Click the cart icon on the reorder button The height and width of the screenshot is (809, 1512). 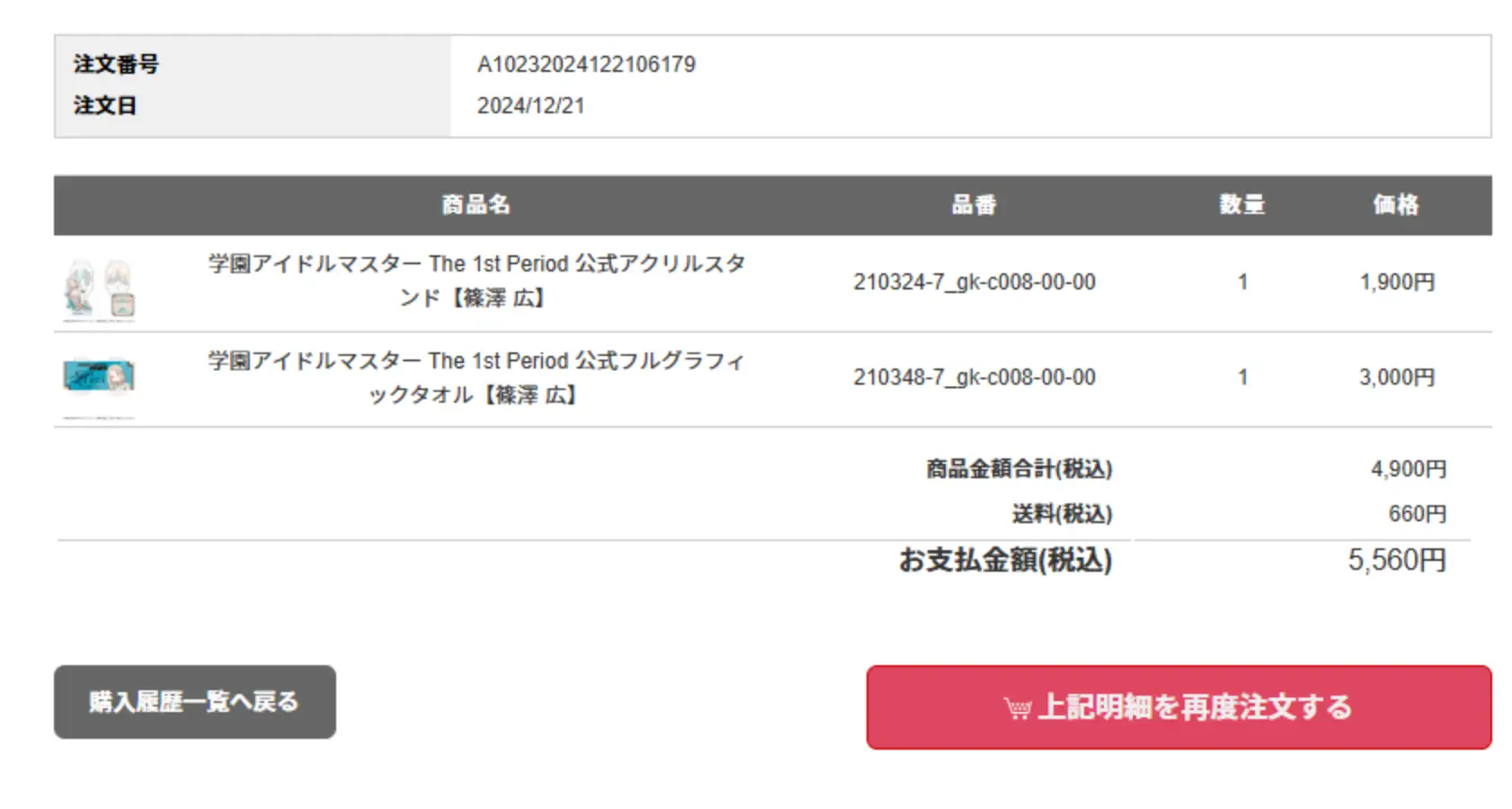[x=1018, y=708]
